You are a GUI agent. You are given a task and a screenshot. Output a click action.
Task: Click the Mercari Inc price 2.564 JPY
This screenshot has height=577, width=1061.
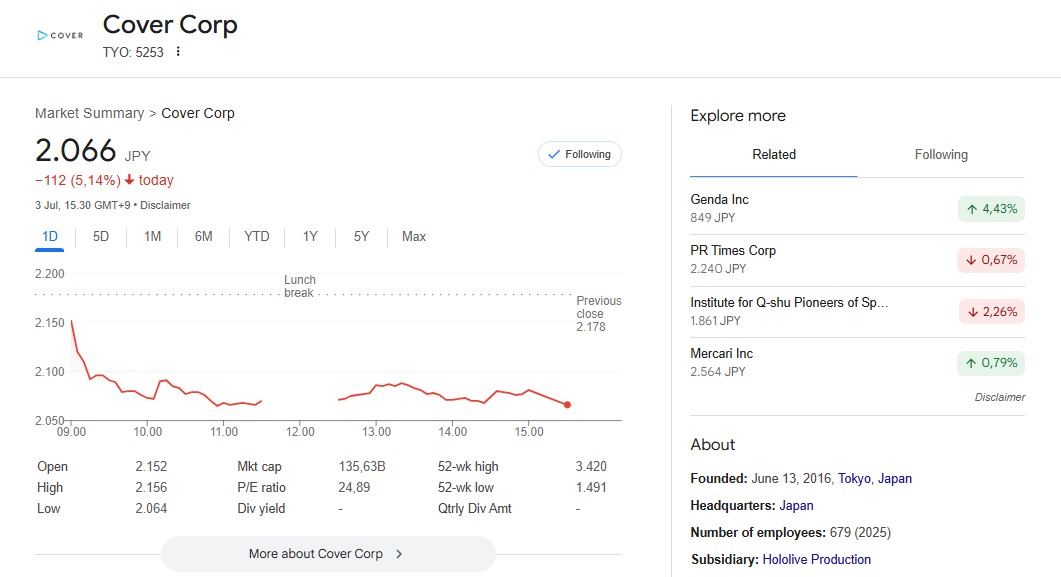[718, 371]
